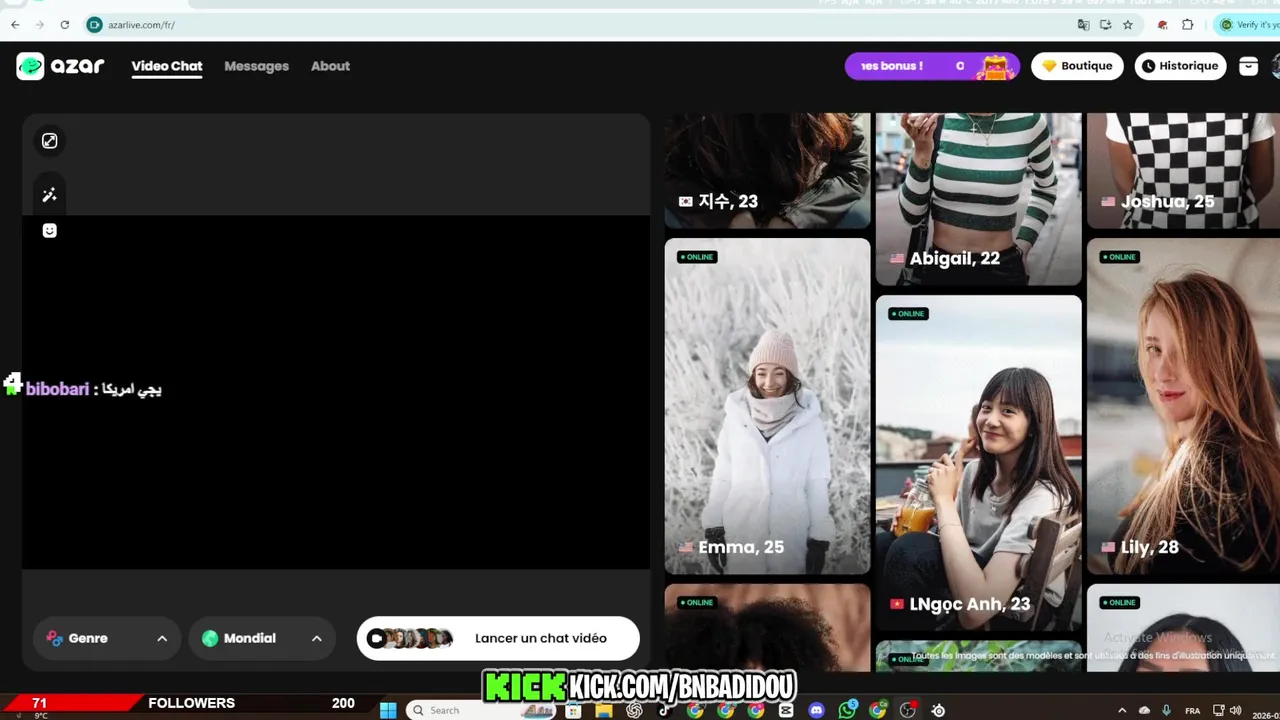Open the Video Chat tab

click(167, 66)
